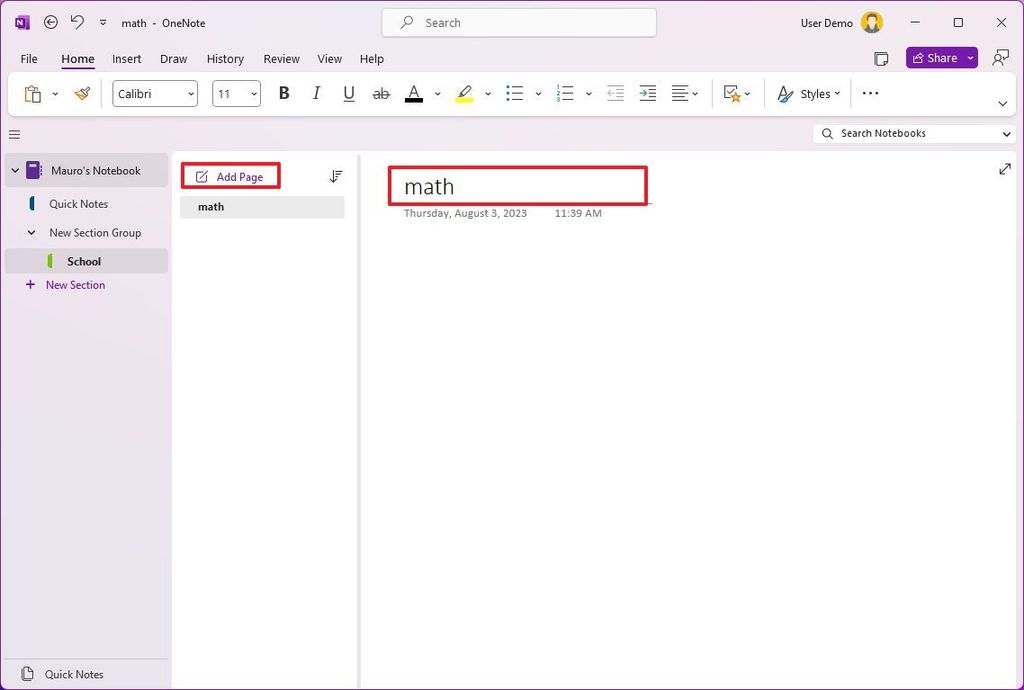Collapse the navigation pane with hamburger icon
The height and width of the screenshot is (690, 1024).
click(14, 133)
